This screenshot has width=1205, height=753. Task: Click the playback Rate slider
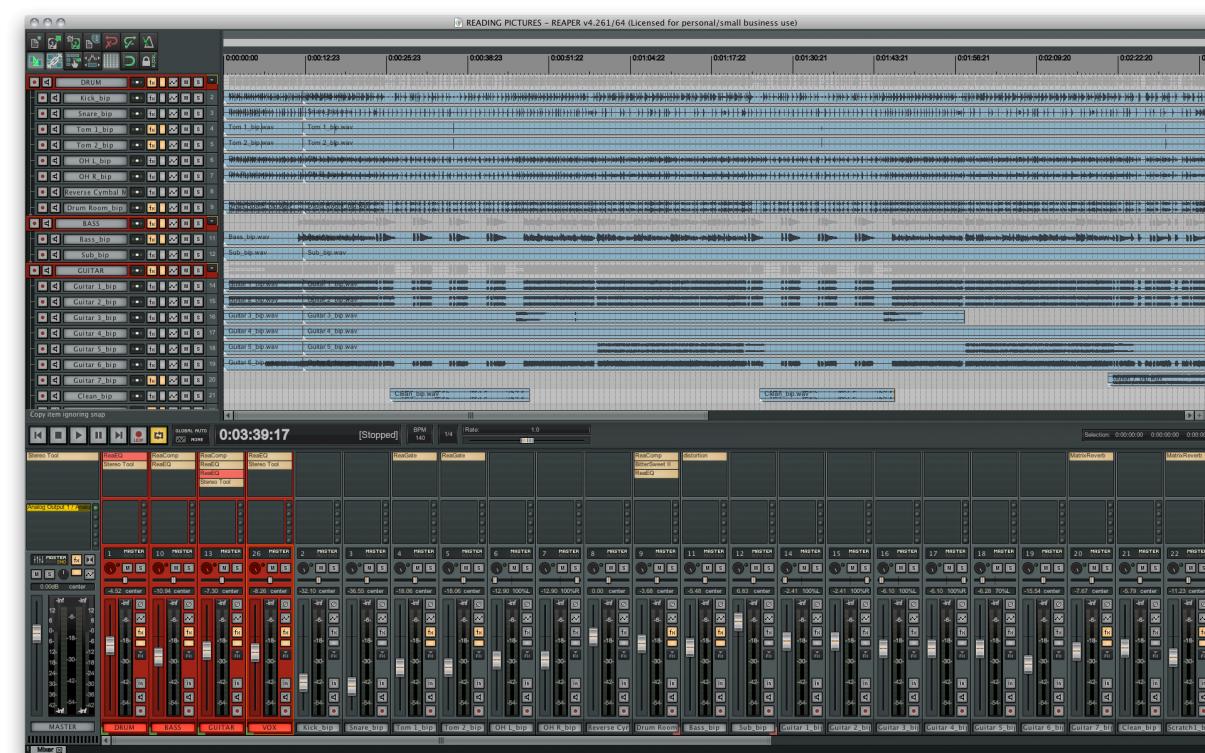(527, 440)
